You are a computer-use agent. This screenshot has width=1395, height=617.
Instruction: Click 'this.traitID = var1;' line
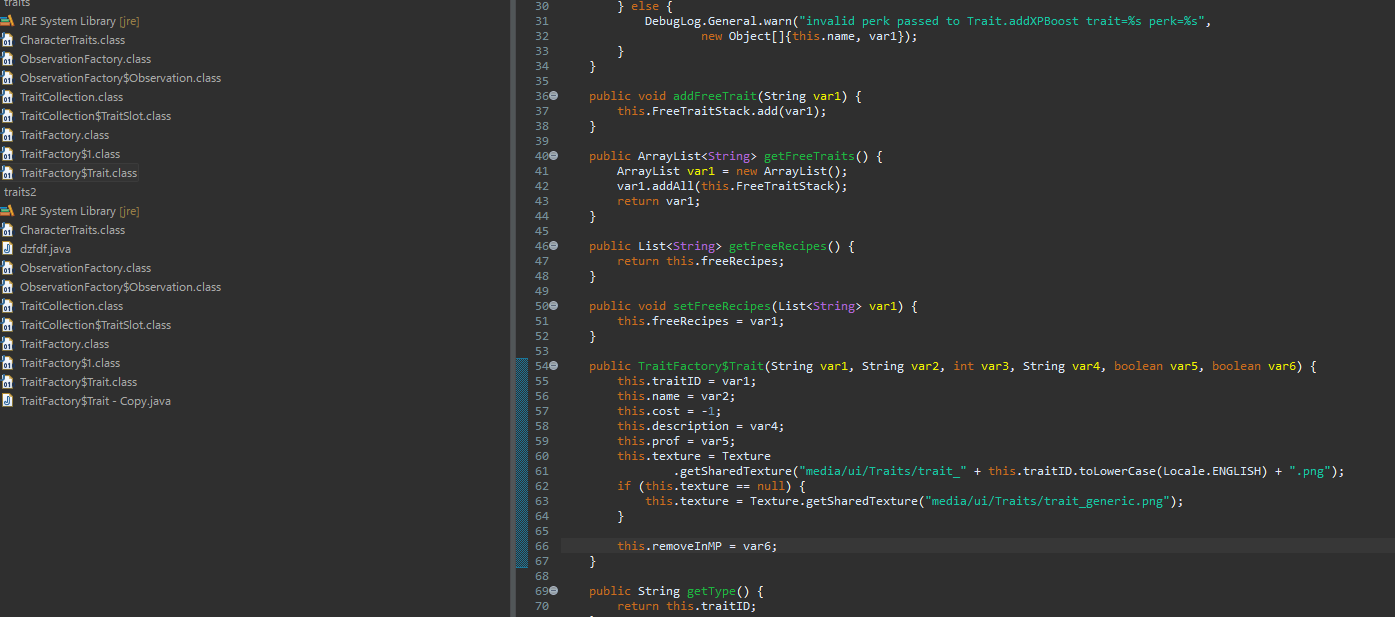tap(687, 381)
